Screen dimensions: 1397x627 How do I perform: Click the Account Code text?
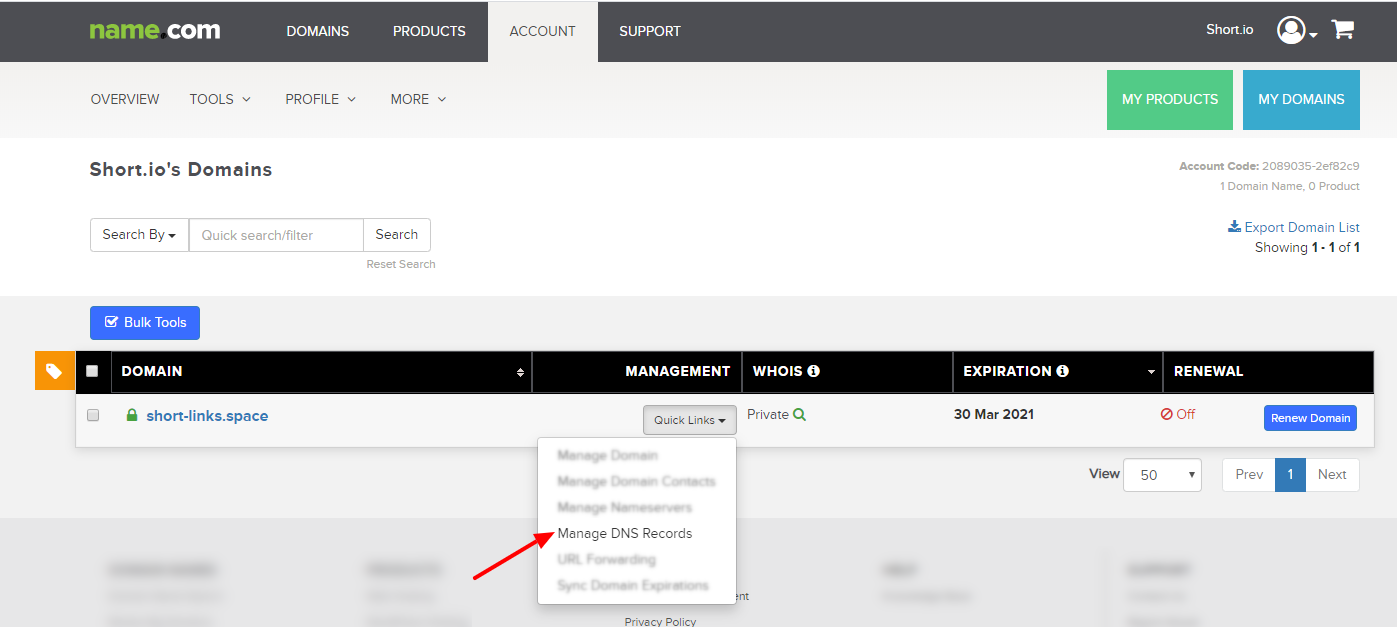coord(1269,166)
